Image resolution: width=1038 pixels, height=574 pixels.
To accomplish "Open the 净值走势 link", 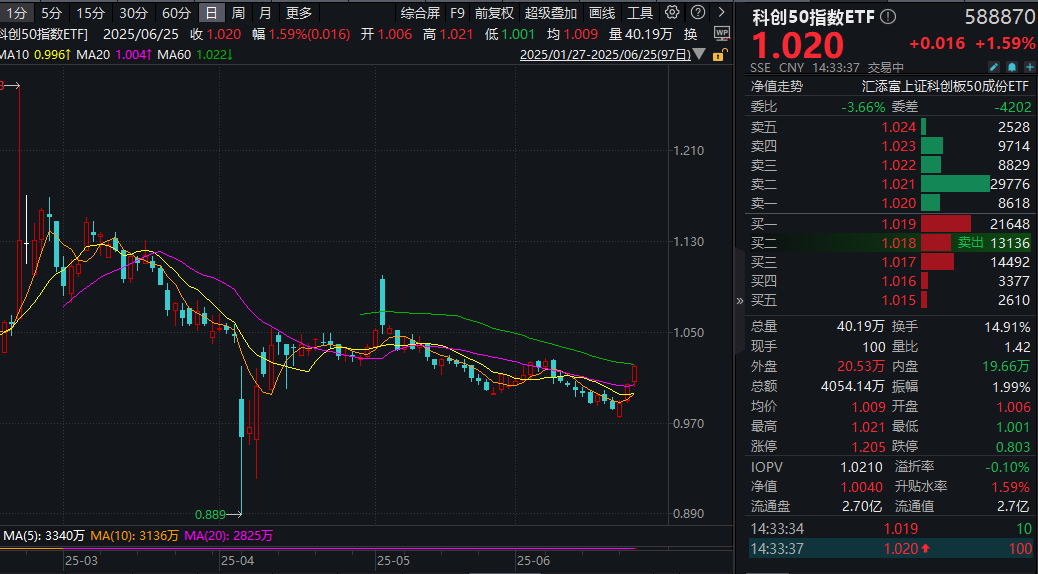I will 777,86.
